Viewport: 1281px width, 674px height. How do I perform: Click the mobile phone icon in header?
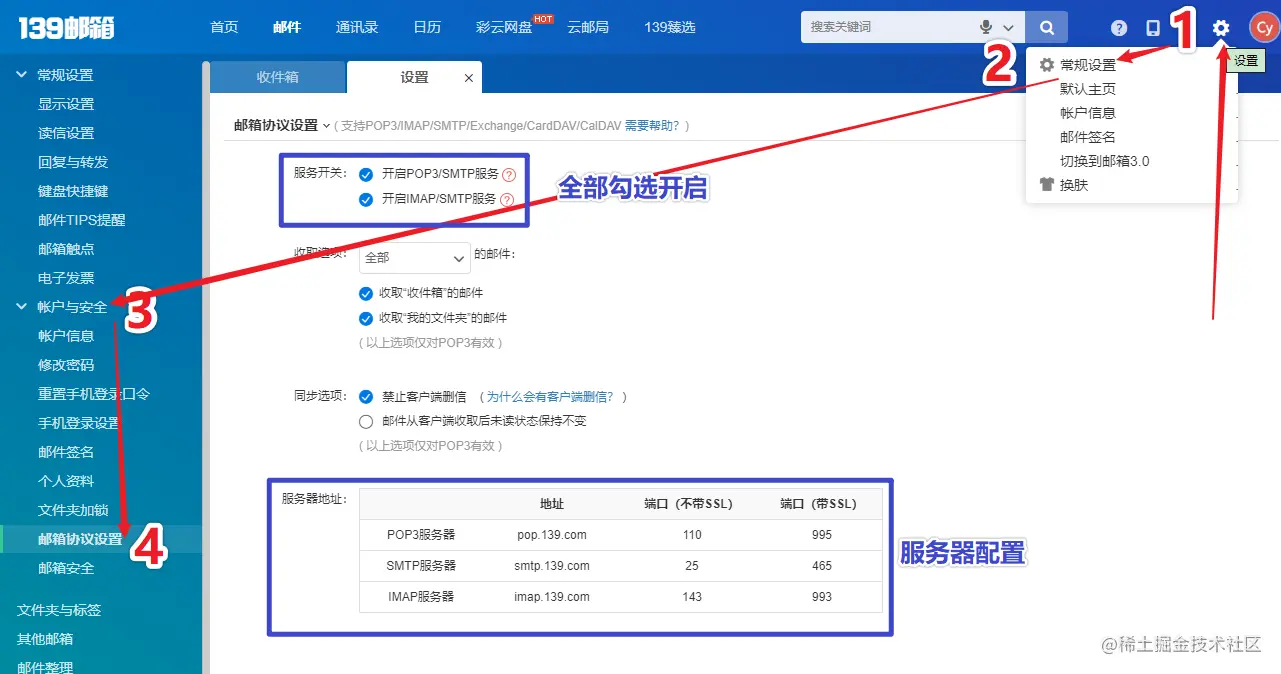pos(1153,28)
